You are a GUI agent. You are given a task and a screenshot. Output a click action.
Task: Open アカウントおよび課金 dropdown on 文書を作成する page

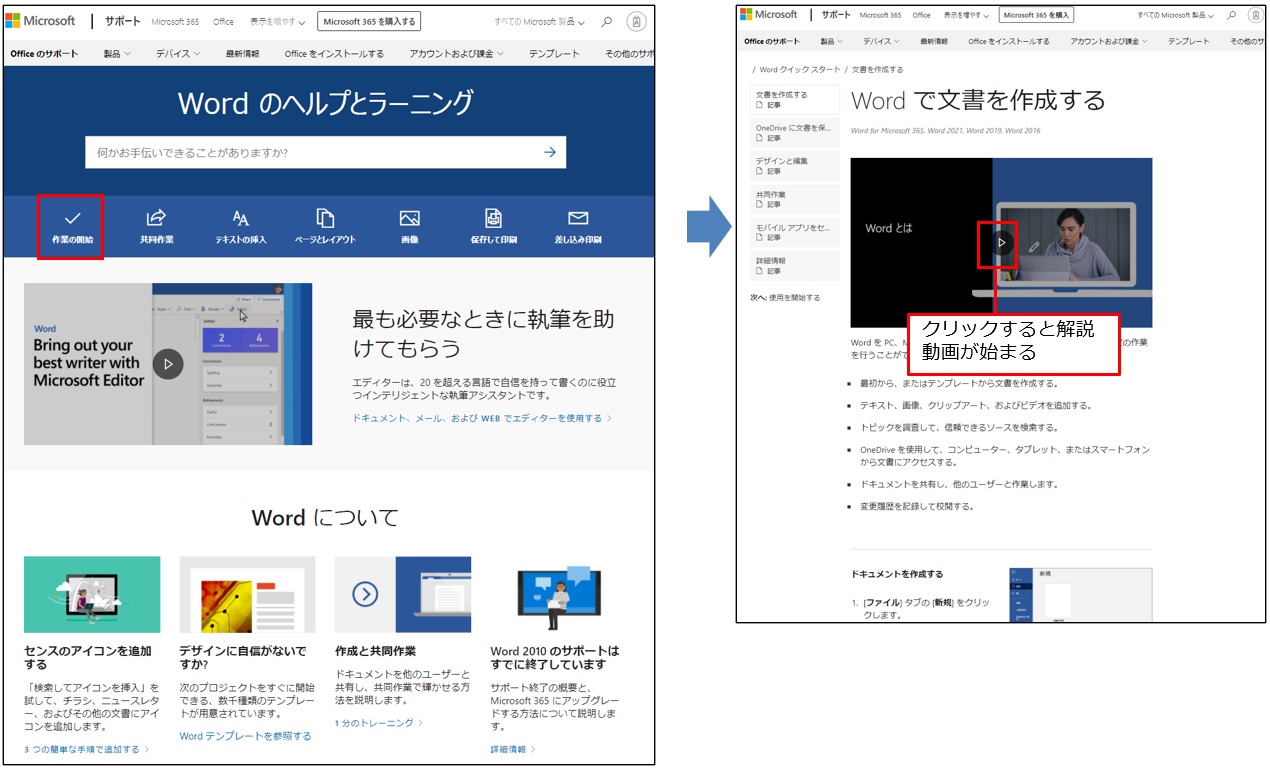coord(1108,41)
